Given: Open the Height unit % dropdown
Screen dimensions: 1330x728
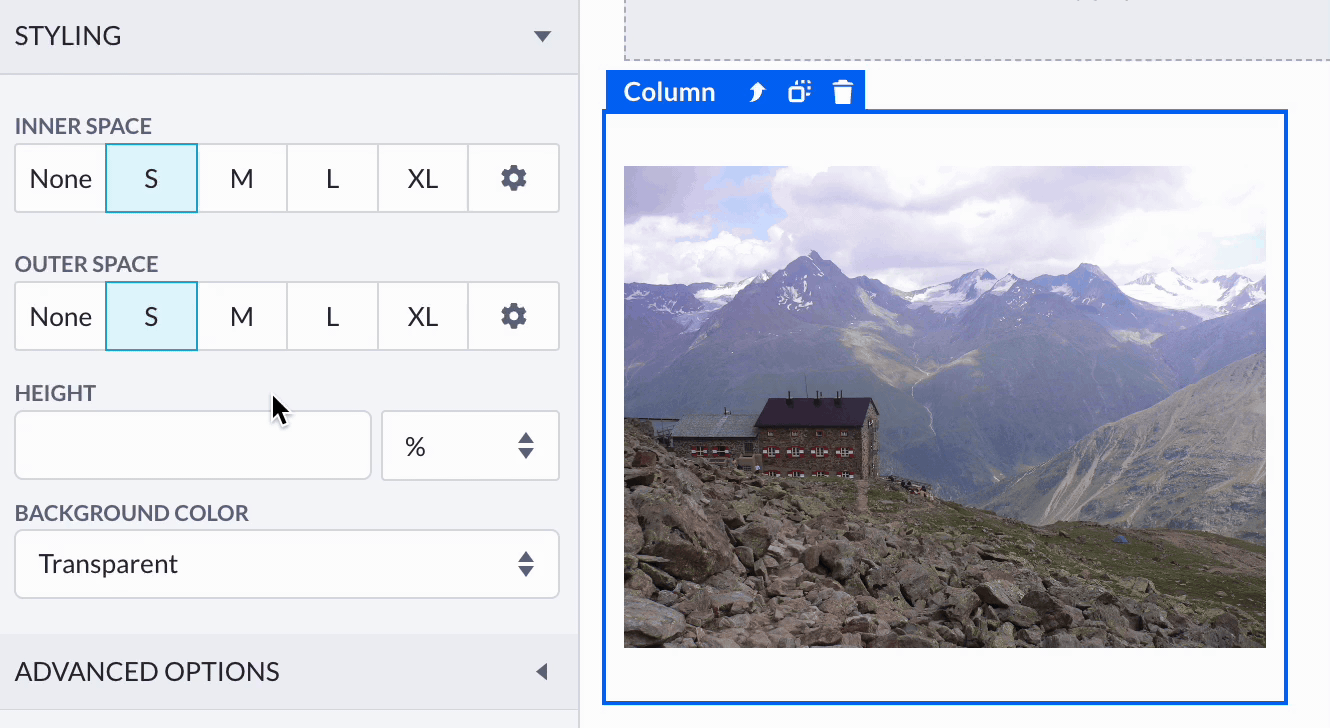Looking at the screenshot, I should 470,445.
